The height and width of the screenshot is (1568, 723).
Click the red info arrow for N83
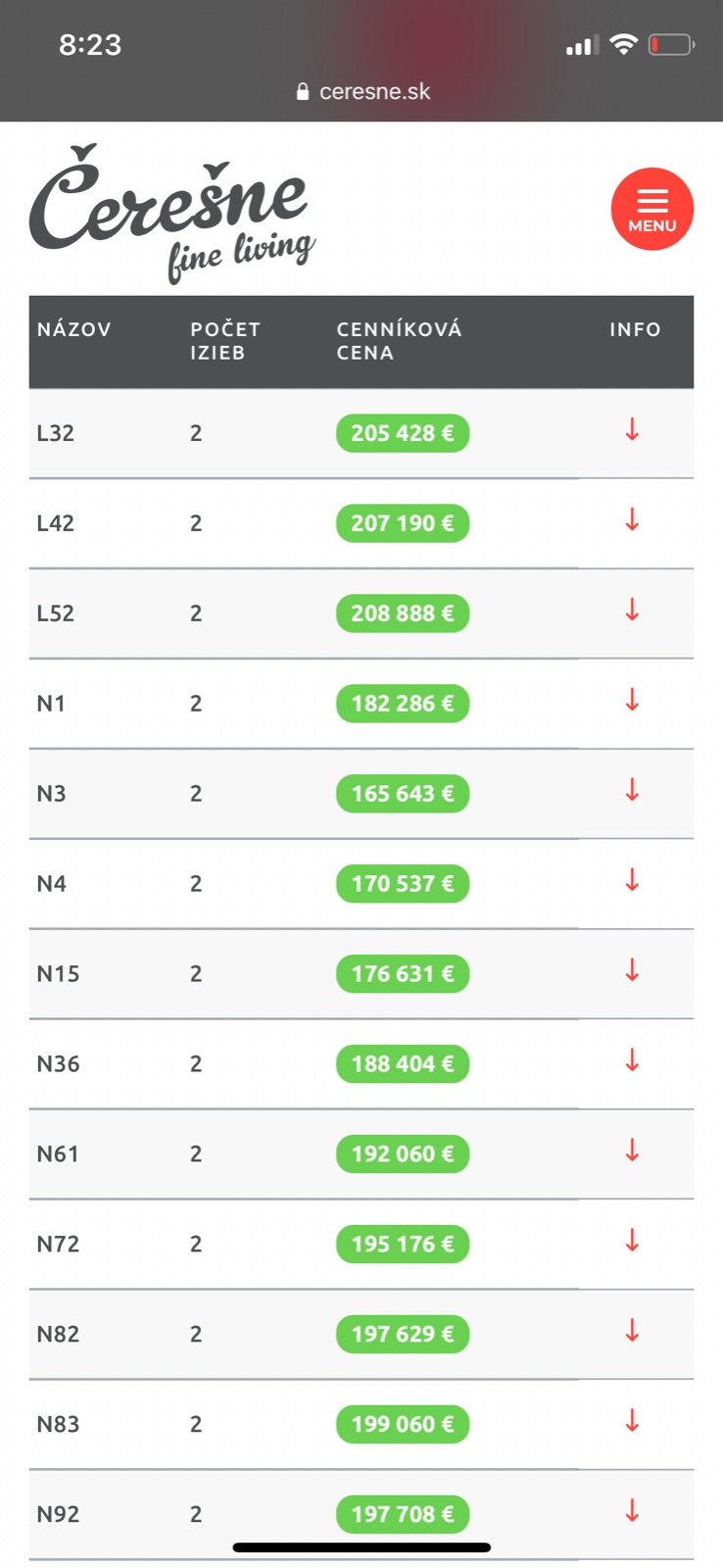[x=632, y=1422]
